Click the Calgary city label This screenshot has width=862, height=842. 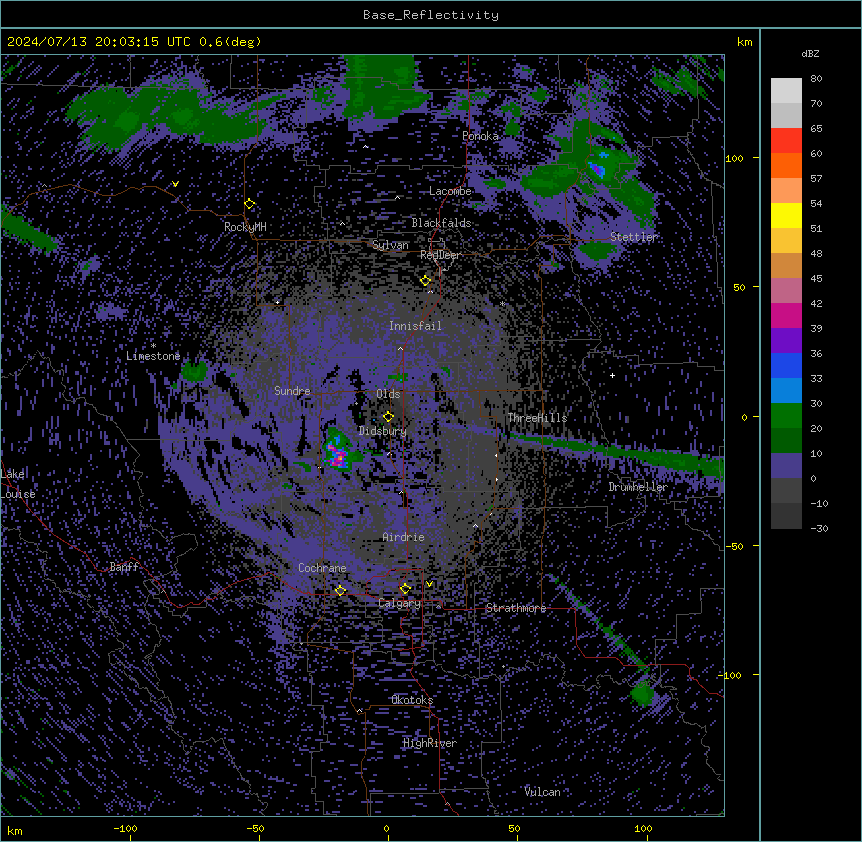[399, 603]
